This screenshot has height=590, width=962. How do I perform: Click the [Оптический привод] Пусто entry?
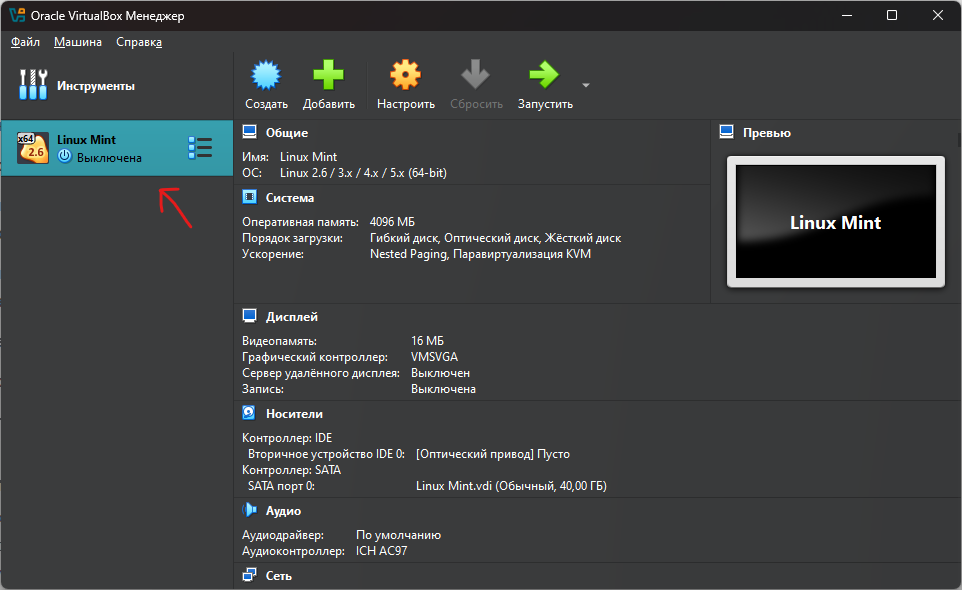493,453
